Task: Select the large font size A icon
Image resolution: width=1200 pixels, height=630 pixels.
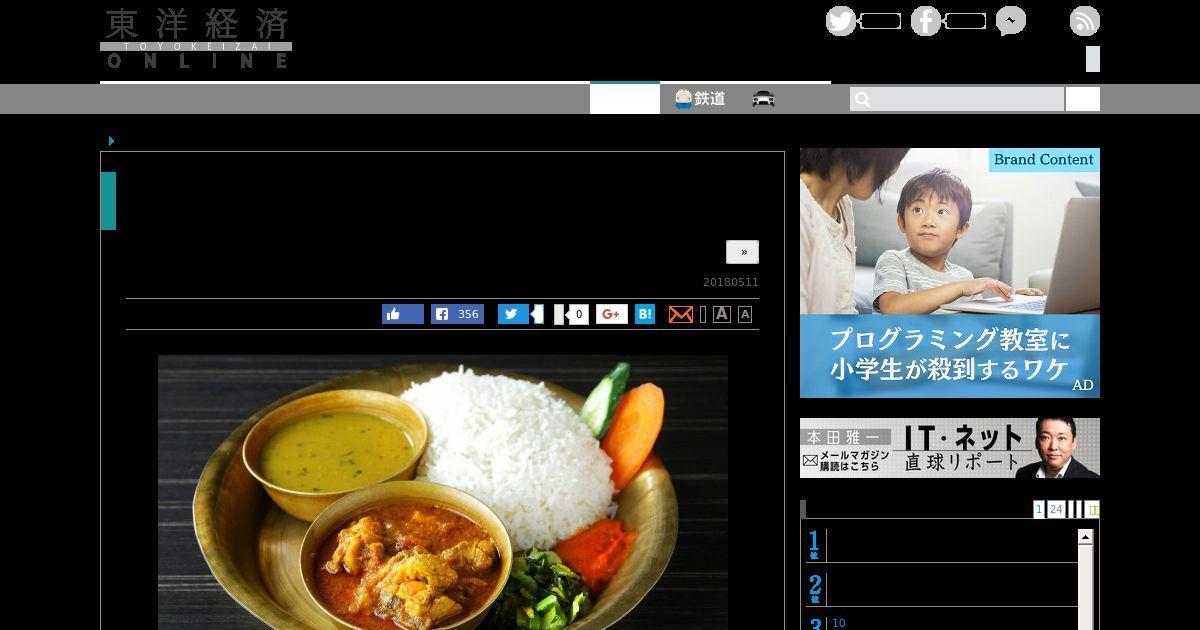Action: (x=722, y=314)
